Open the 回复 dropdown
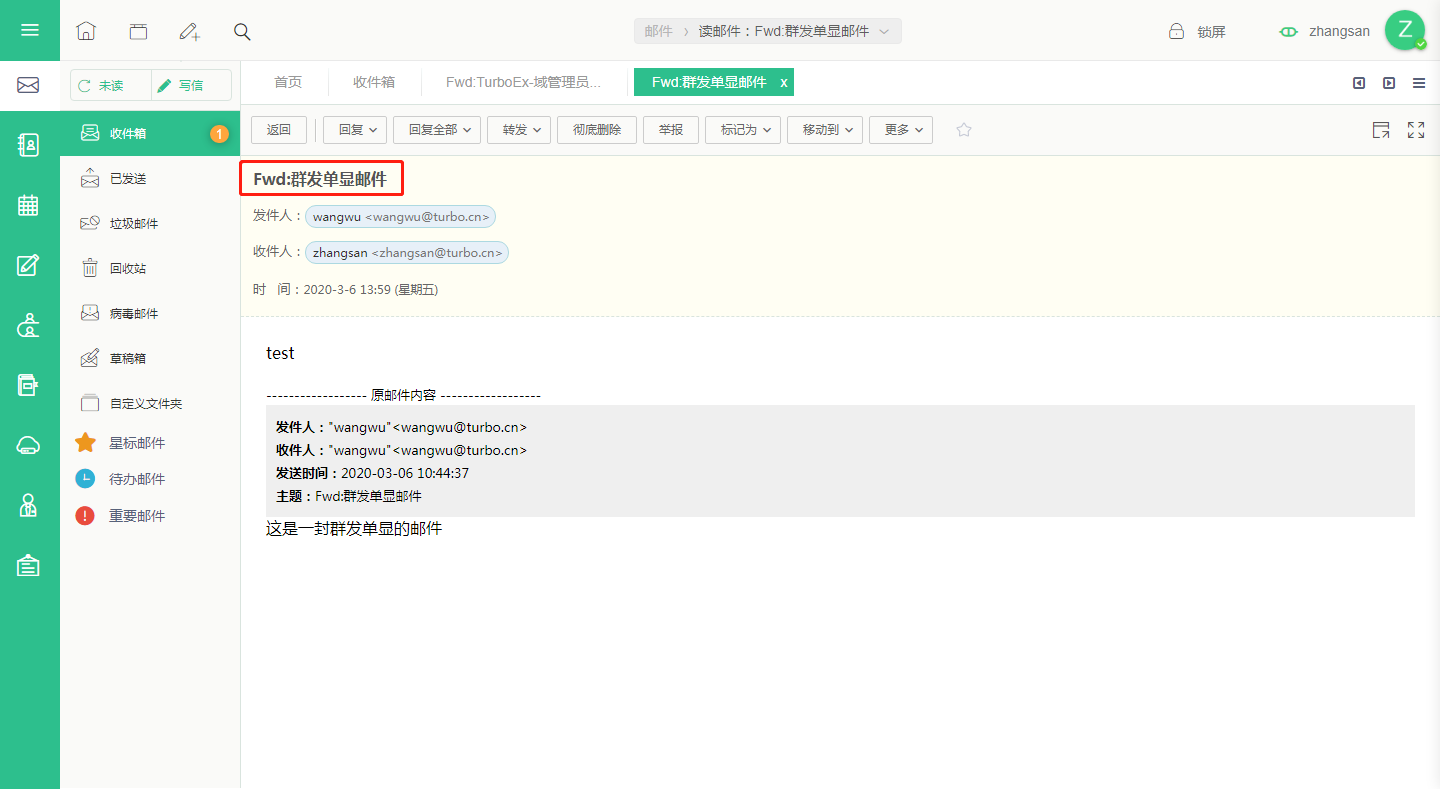This screenshot has width=1440, height=789. pos(355,130)
